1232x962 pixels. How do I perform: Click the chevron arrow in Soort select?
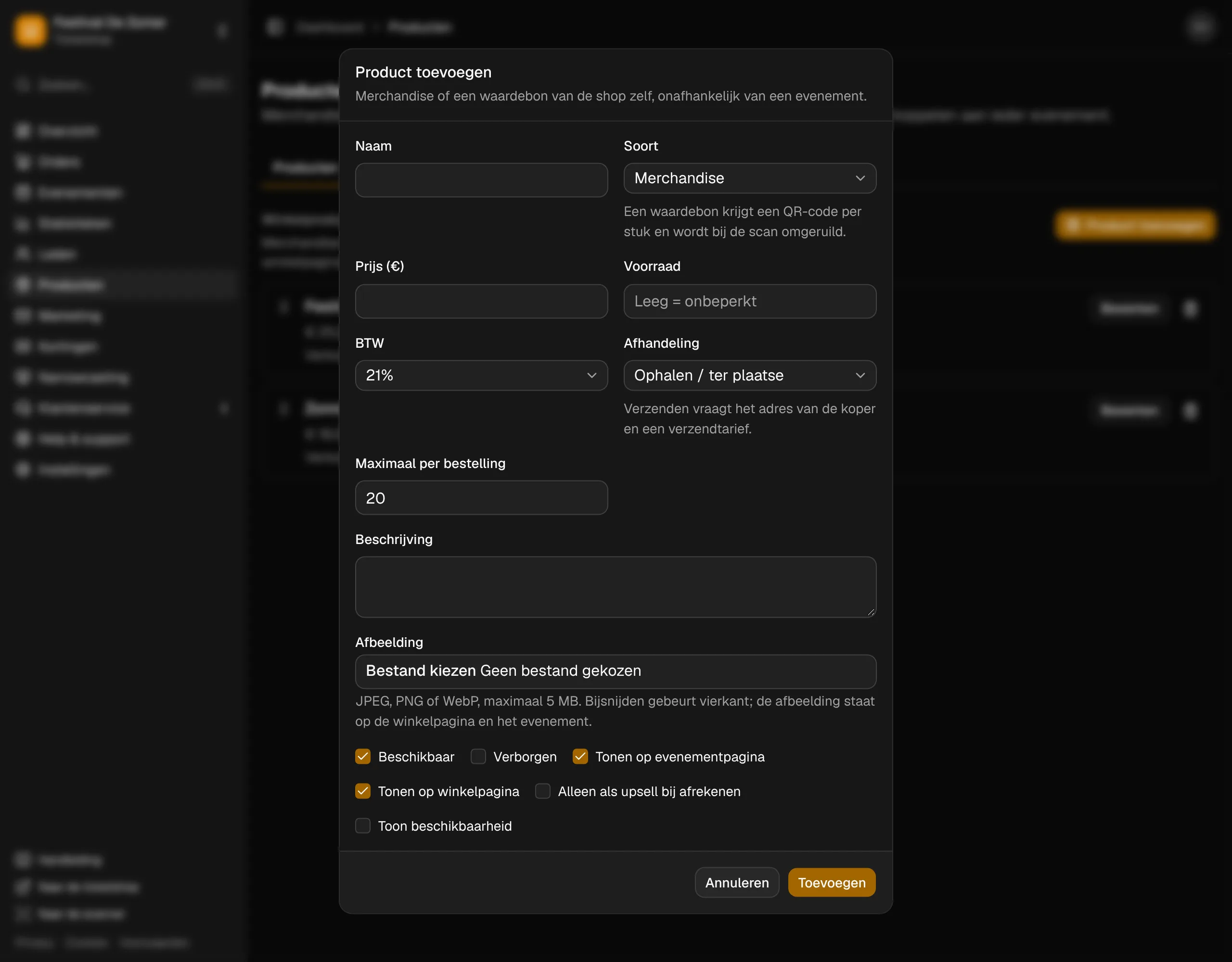click(x=860, y=178)
